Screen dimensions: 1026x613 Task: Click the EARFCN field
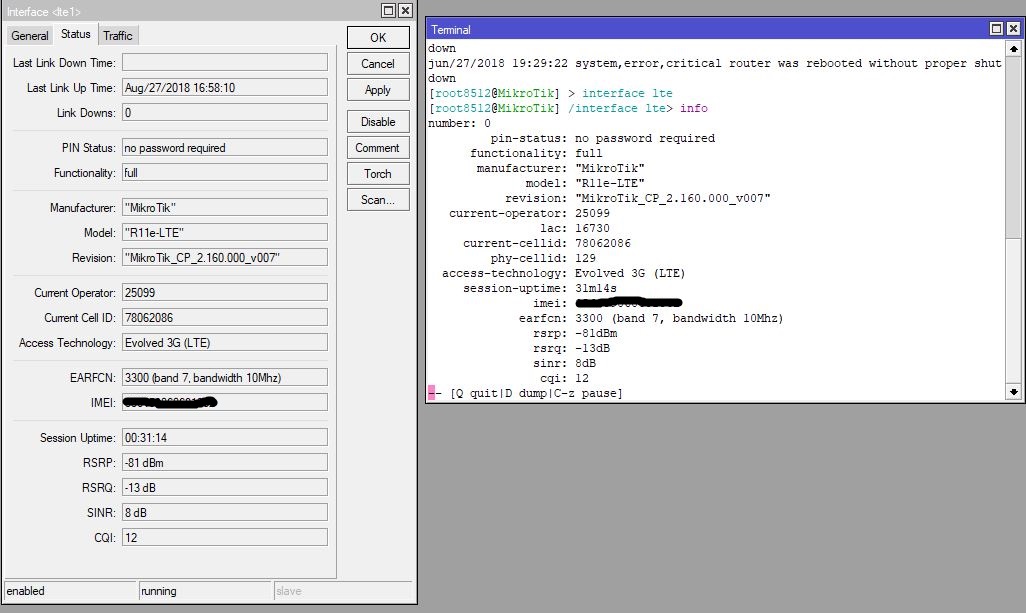pos(224,377)
